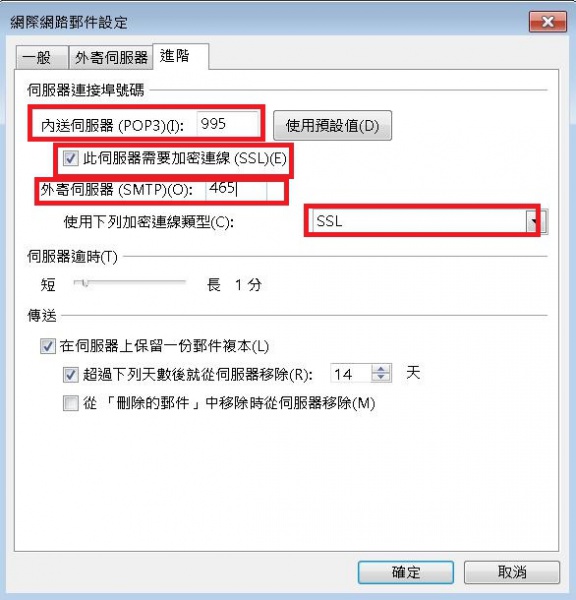Click 使用預設值(D) button

tap(332, 126)
